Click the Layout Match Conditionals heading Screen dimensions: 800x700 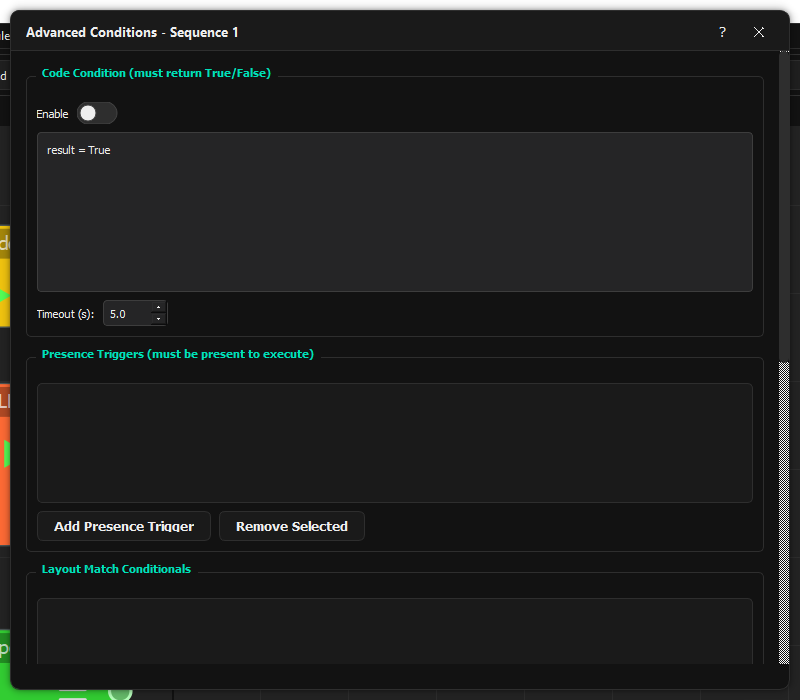[115, 568]
